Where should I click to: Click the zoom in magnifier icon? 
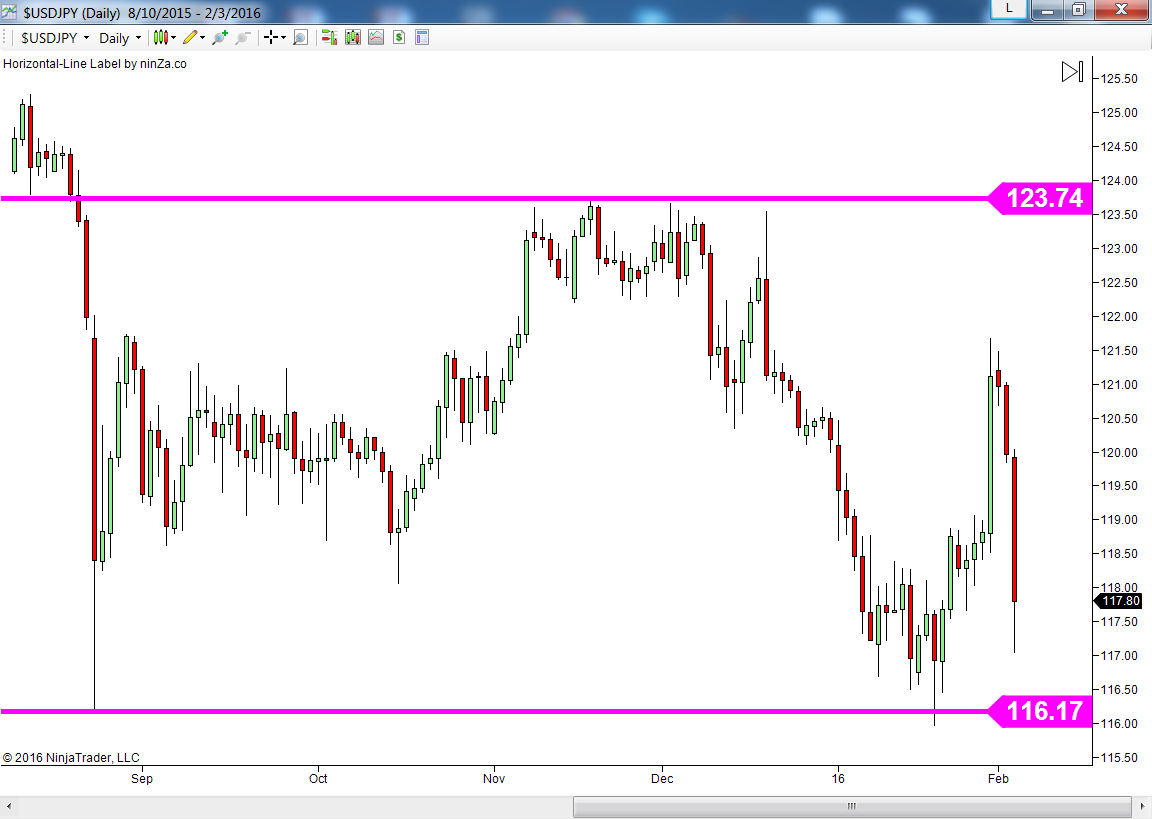pos(220,37)
